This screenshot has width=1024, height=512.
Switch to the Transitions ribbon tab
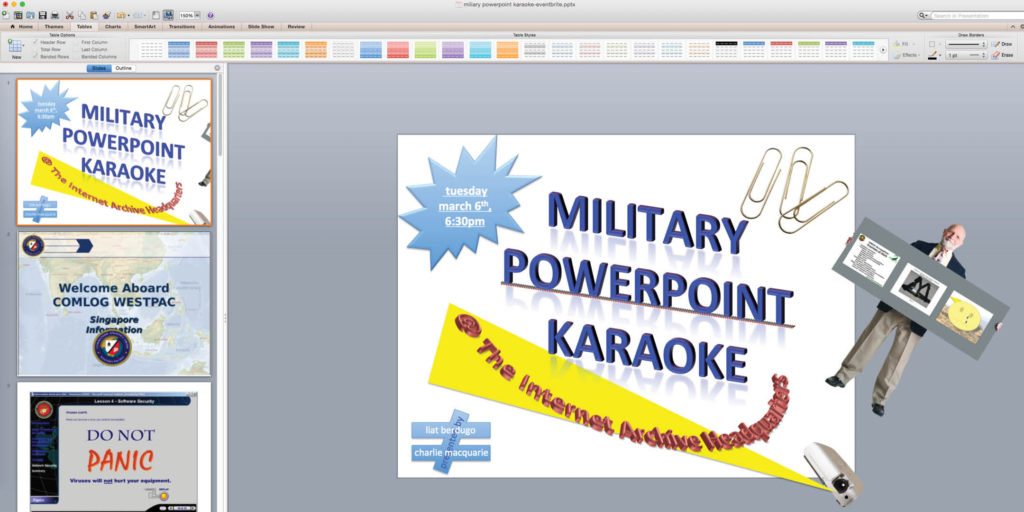coord(182,26)
